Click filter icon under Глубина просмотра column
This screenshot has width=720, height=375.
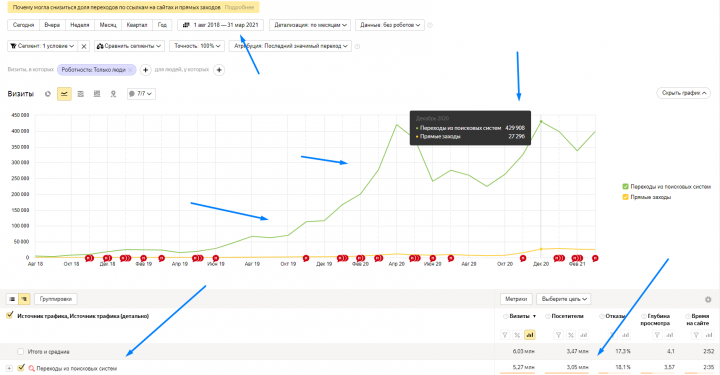pos(657,335)
